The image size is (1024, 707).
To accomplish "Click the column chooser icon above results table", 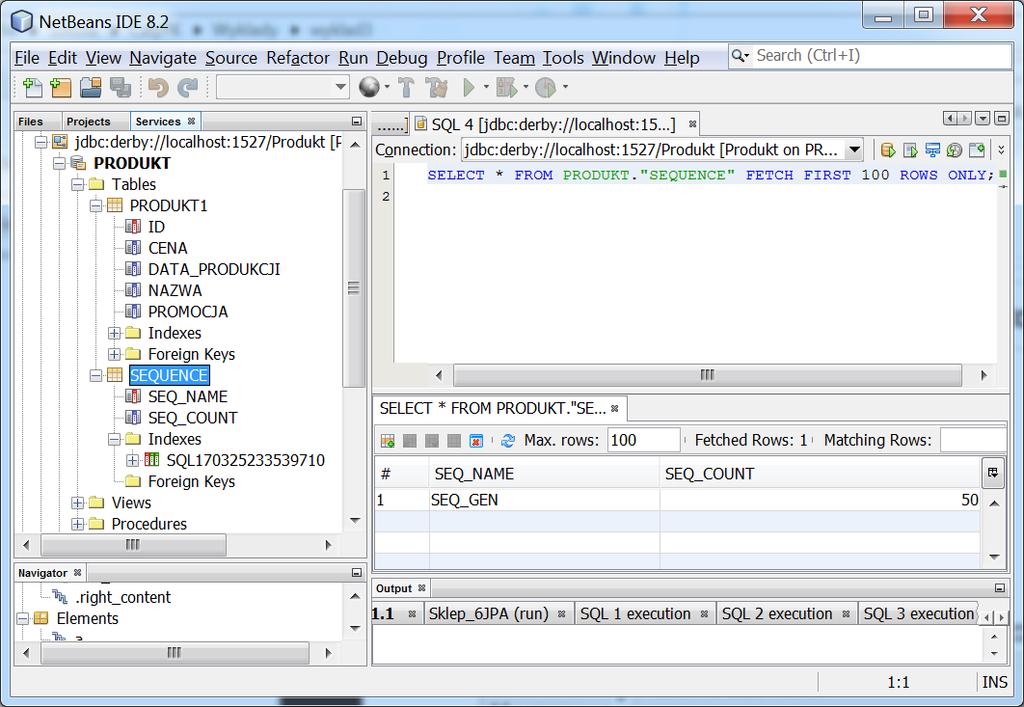I will point(993,473).
